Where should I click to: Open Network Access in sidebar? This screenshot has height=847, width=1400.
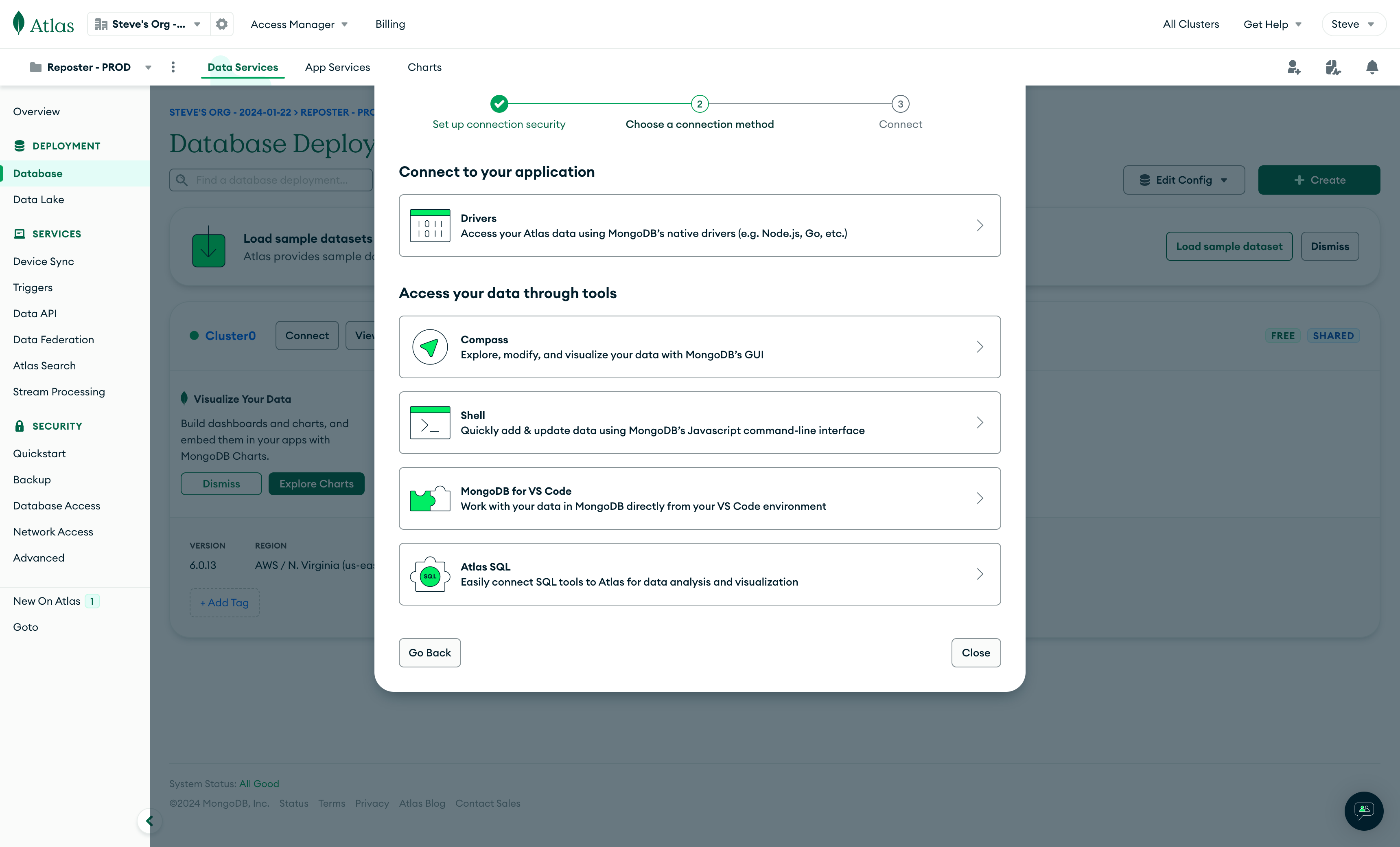click(53, 531)
